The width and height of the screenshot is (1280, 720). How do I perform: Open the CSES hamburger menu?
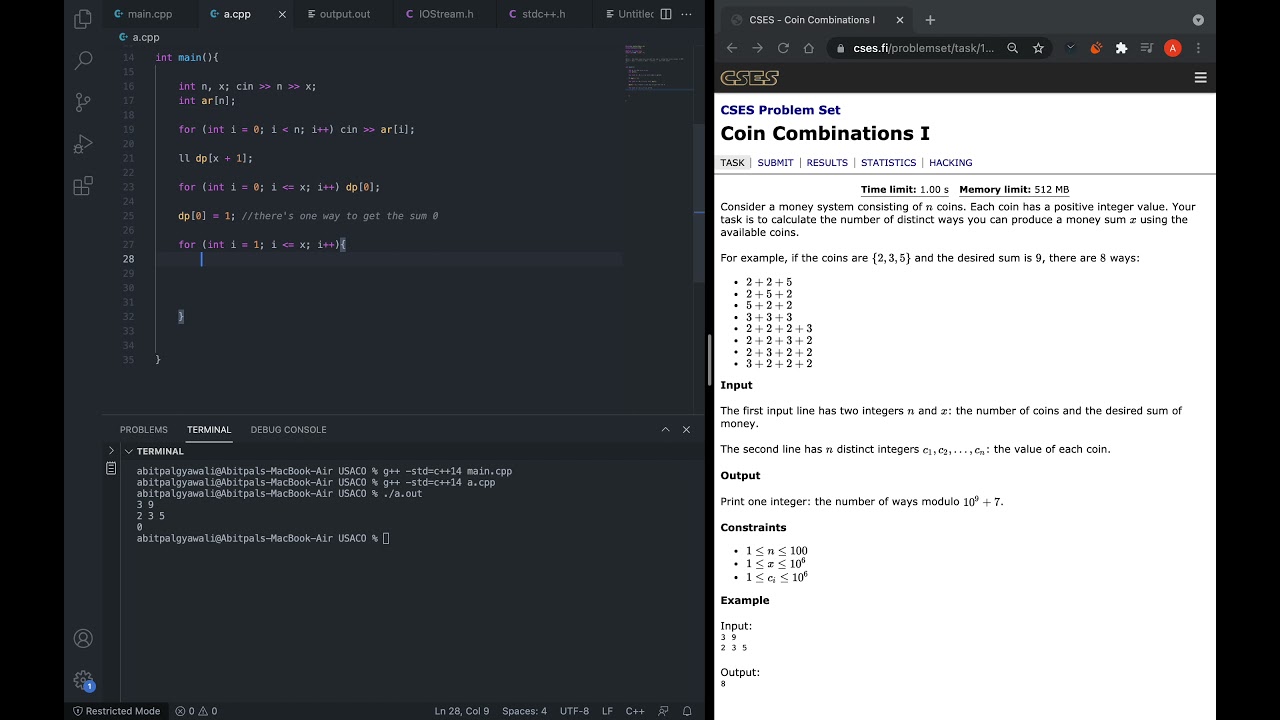click(1200, 78)
